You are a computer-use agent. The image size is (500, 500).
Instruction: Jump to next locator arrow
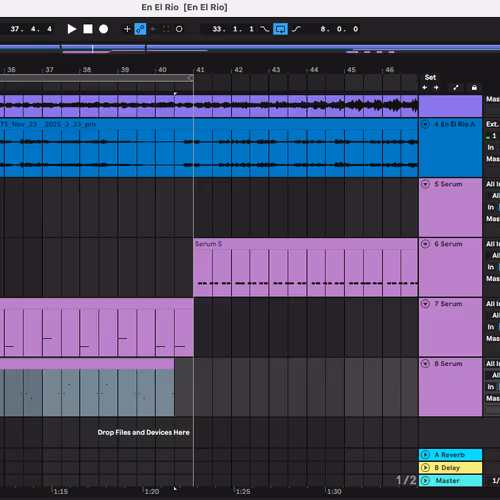pos(436,88)
